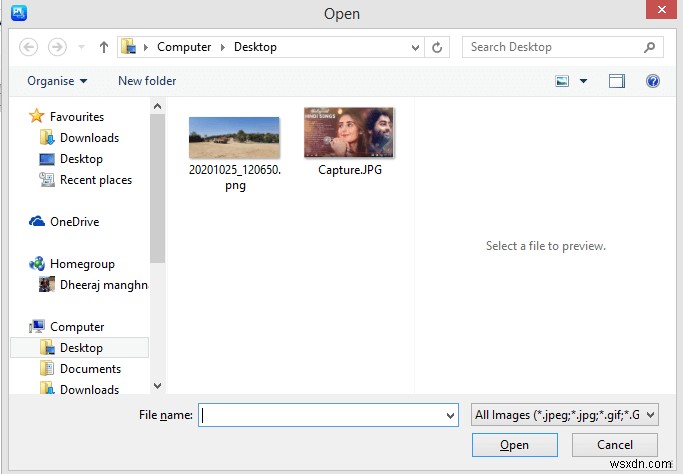Select Computer in the navigation tree

[77, 327]
